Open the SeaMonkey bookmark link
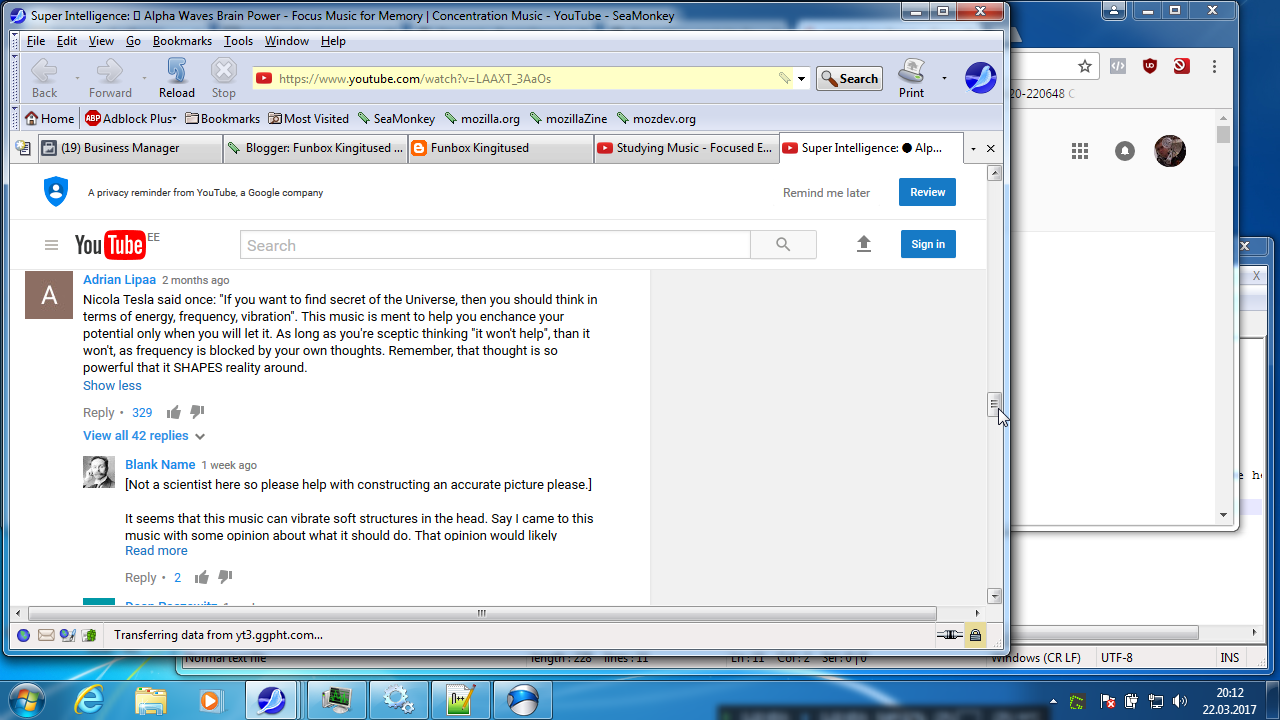1280x720 pixels. 396,118
